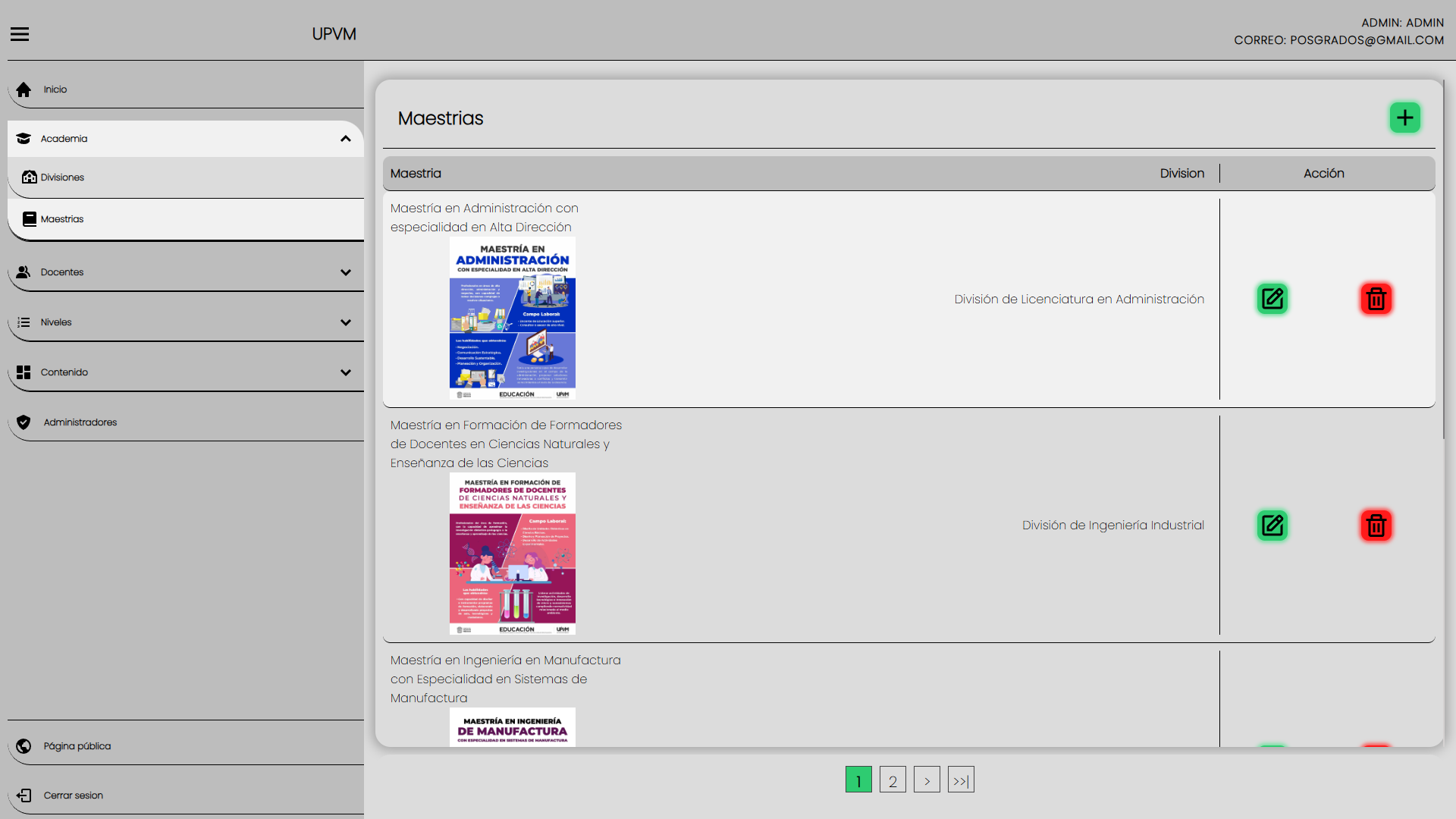Click 'División de Ingeniería Industrial' cell
The height and width of the screenshot is (819, 1456).
point(1112,526)
